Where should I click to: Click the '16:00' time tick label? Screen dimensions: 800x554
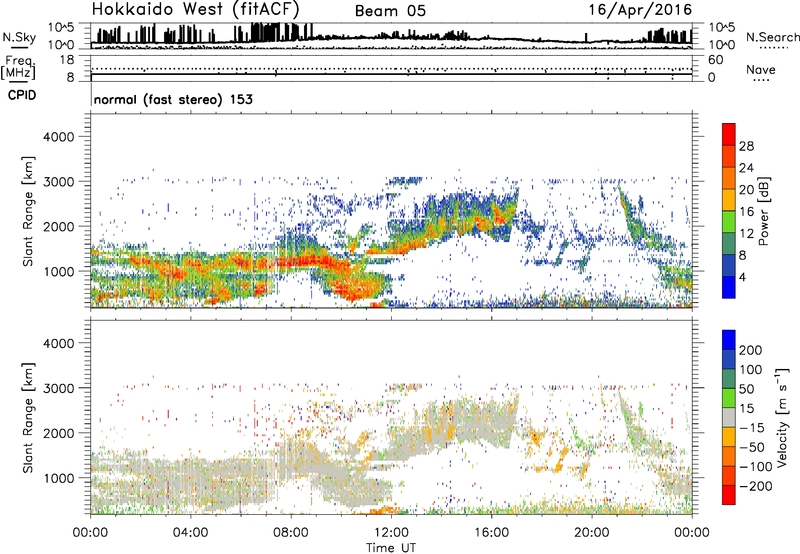[x=491, y=533]
